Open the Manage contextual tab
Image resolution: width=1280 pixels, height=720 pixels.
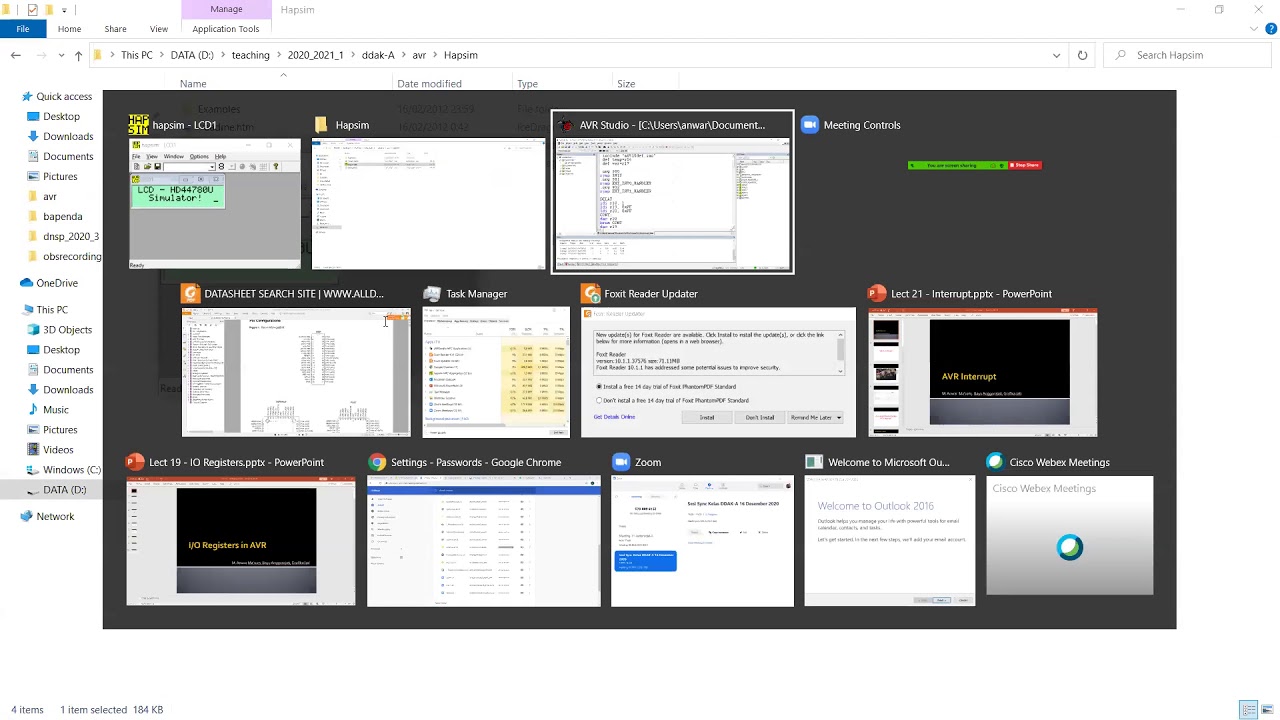tap(226, 9)
